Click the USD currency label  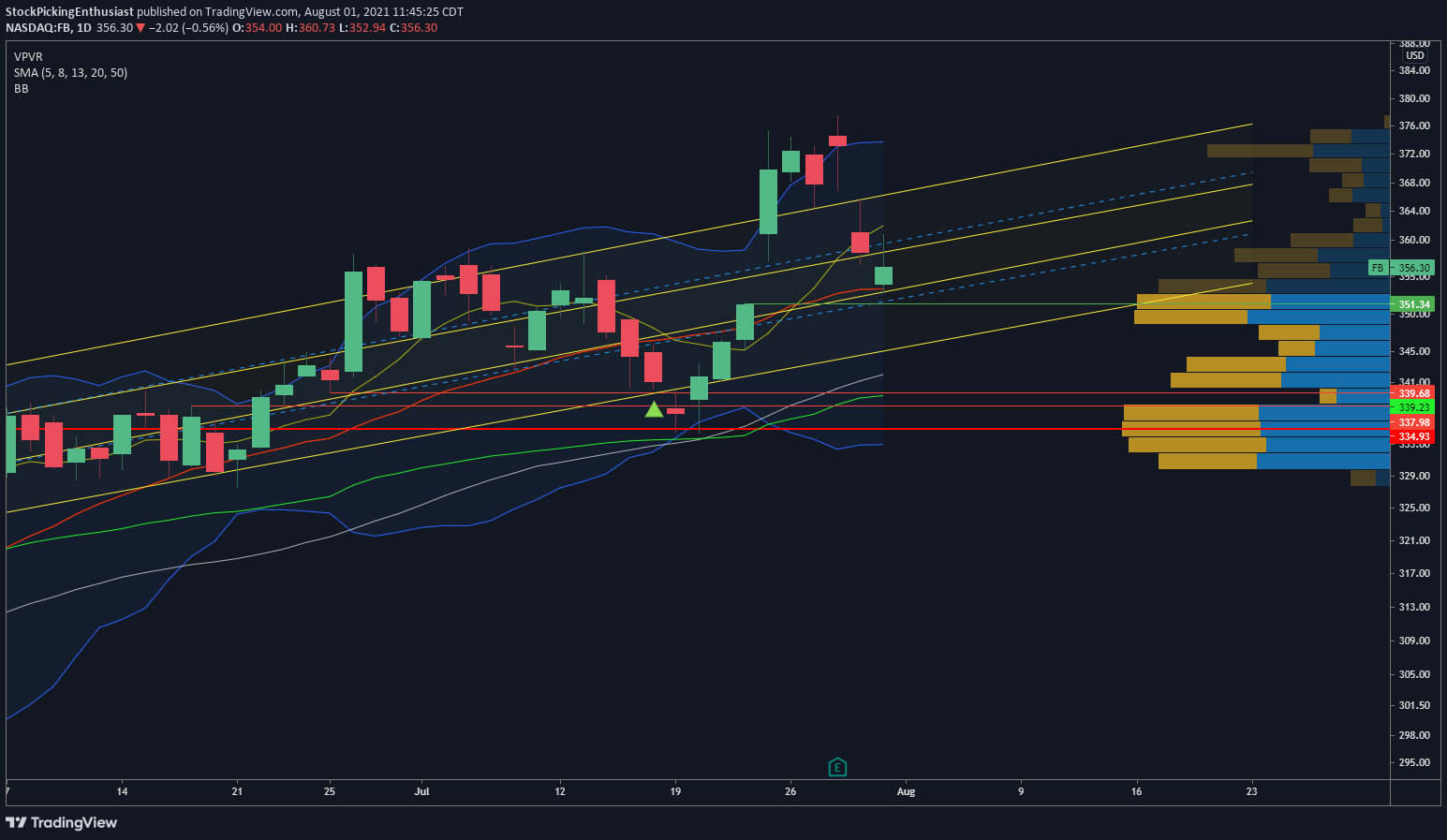click(x=1414, y=55)
